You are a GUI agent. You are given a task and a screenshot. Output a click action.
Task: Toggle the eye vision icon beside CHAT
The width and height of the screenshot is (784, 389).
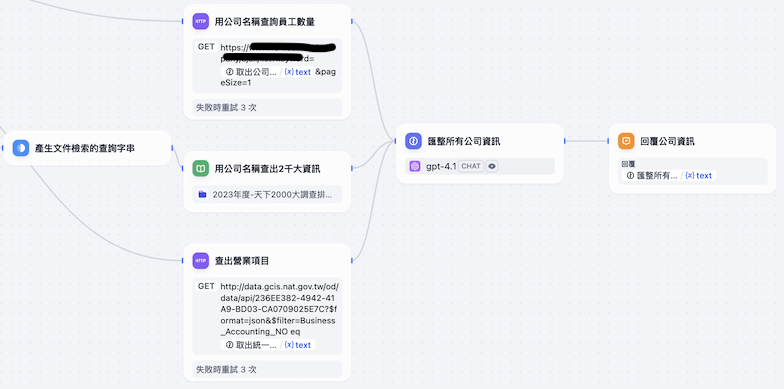tap(492, 166)
